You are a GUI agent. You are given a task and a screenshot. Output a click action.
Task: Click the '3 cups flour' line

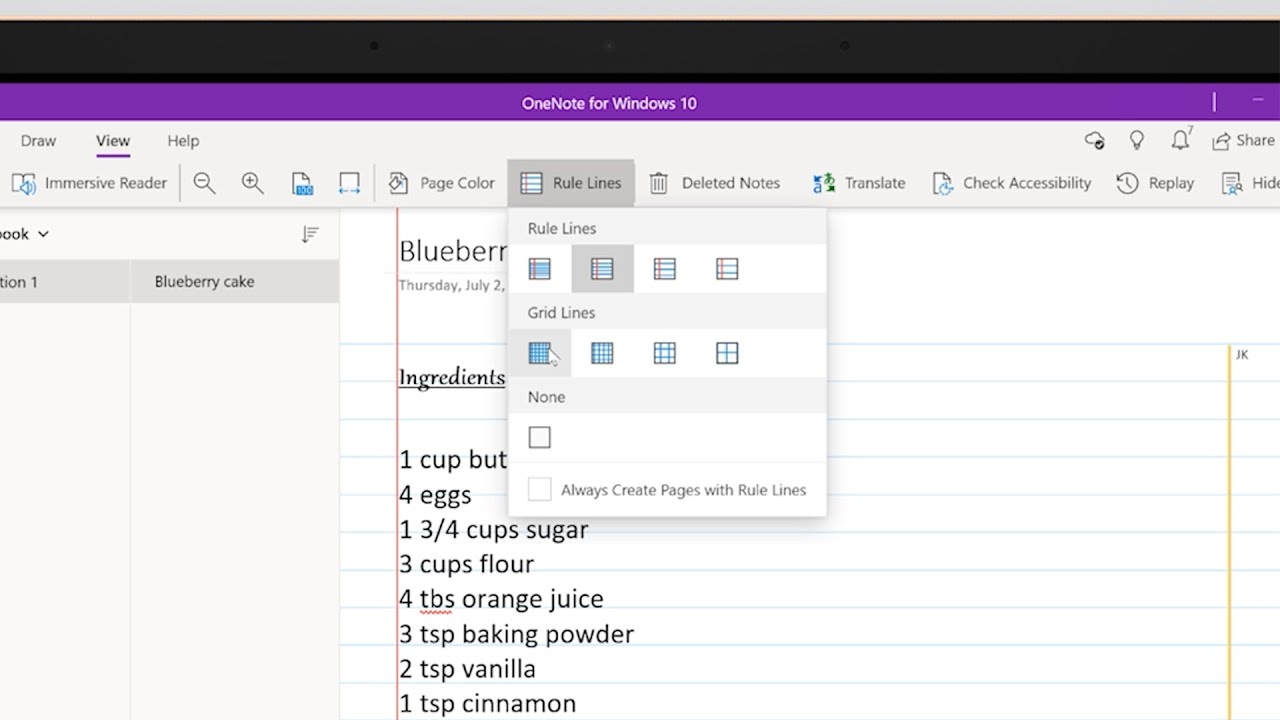[467, 564]
